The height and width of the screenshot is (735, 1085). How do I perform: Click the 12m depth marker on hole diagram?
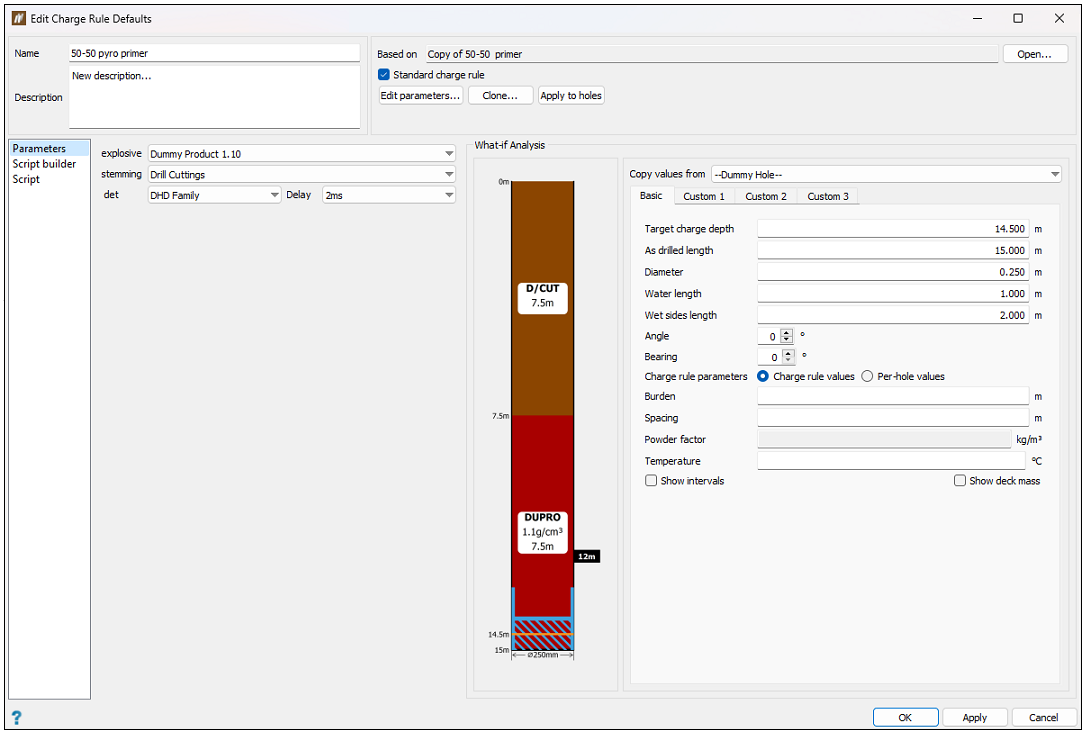(x=587, y=556)
